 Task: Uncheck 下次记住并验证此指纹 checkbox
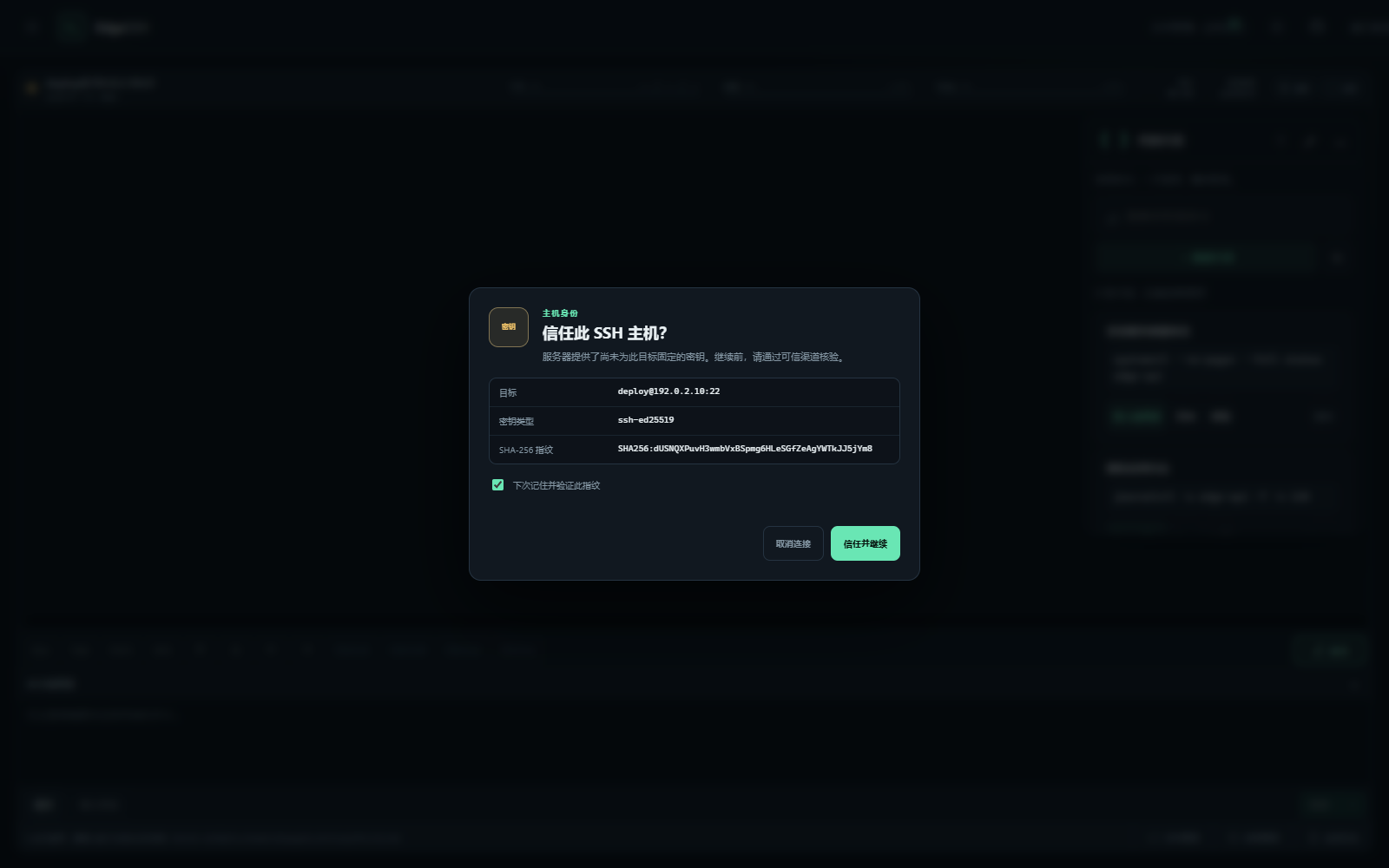(497, 485)
